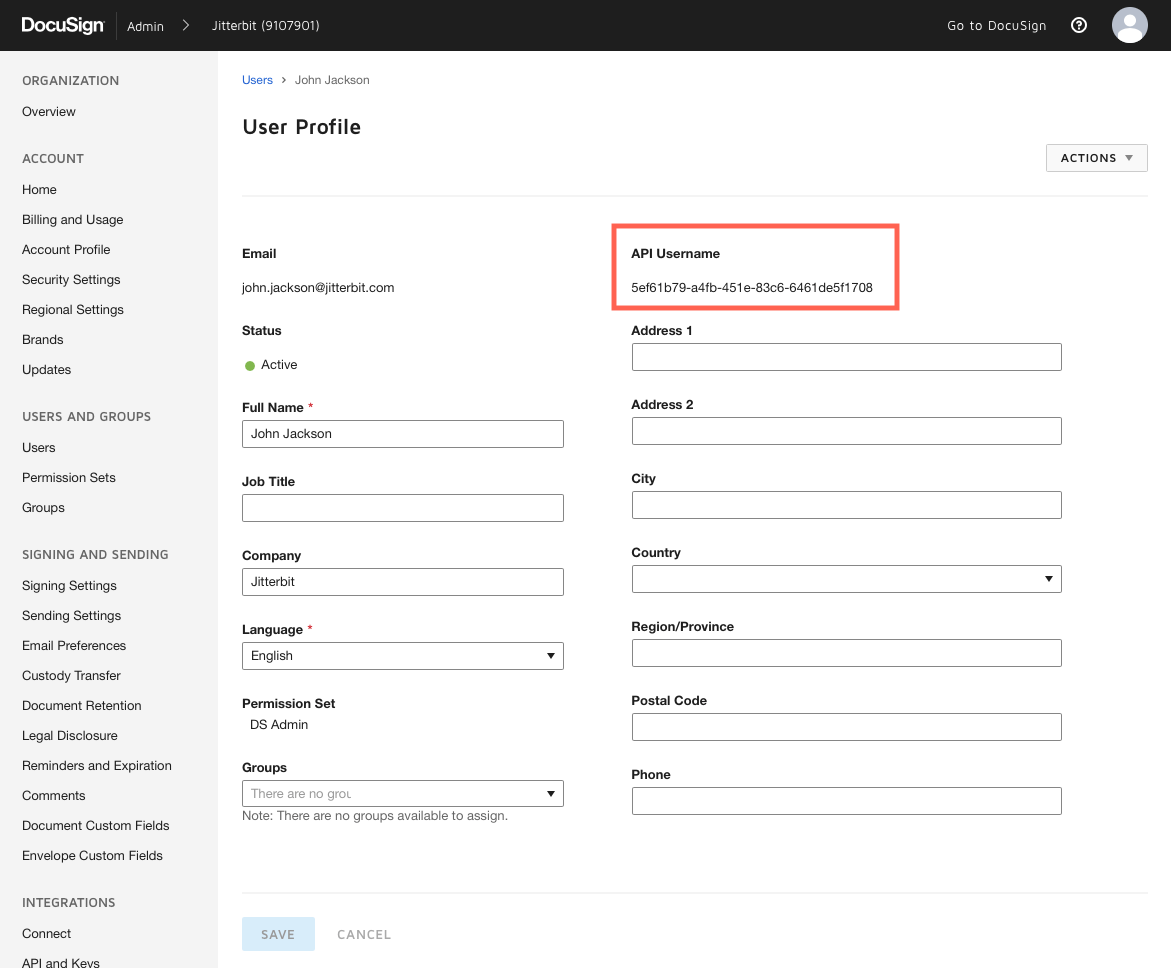
Task: Click the Job Title input field
Action: coord(402,508)
